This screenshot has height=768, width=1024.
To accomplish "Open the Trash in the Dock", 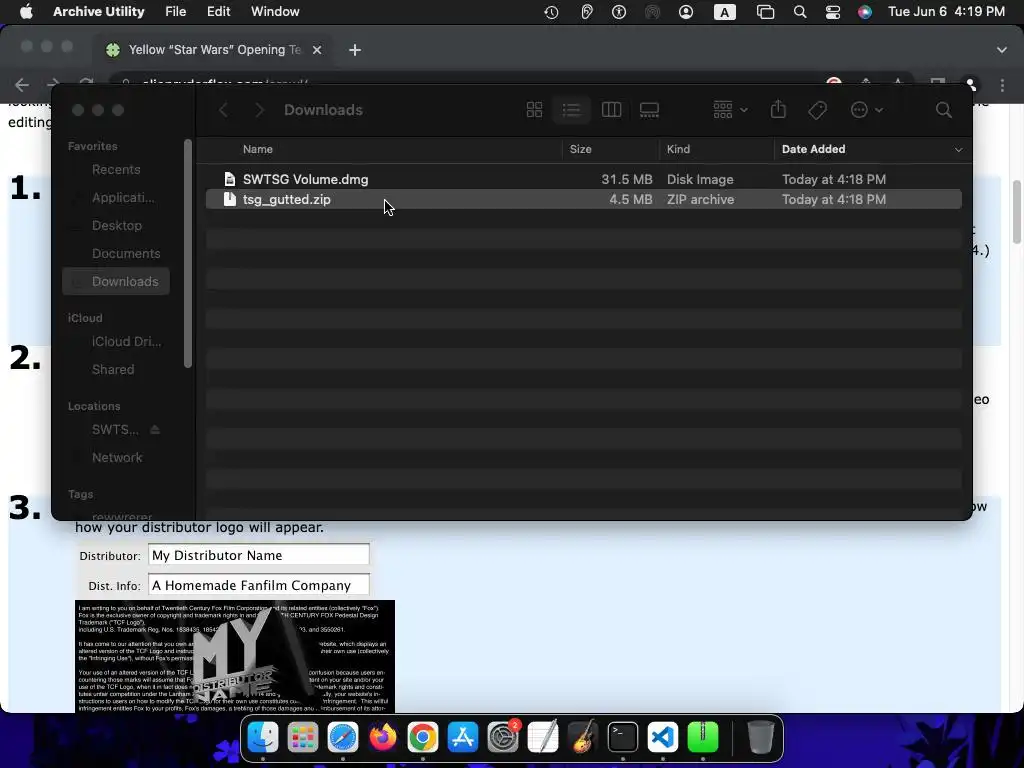I will pyautogui.click(x=760, y=737).
